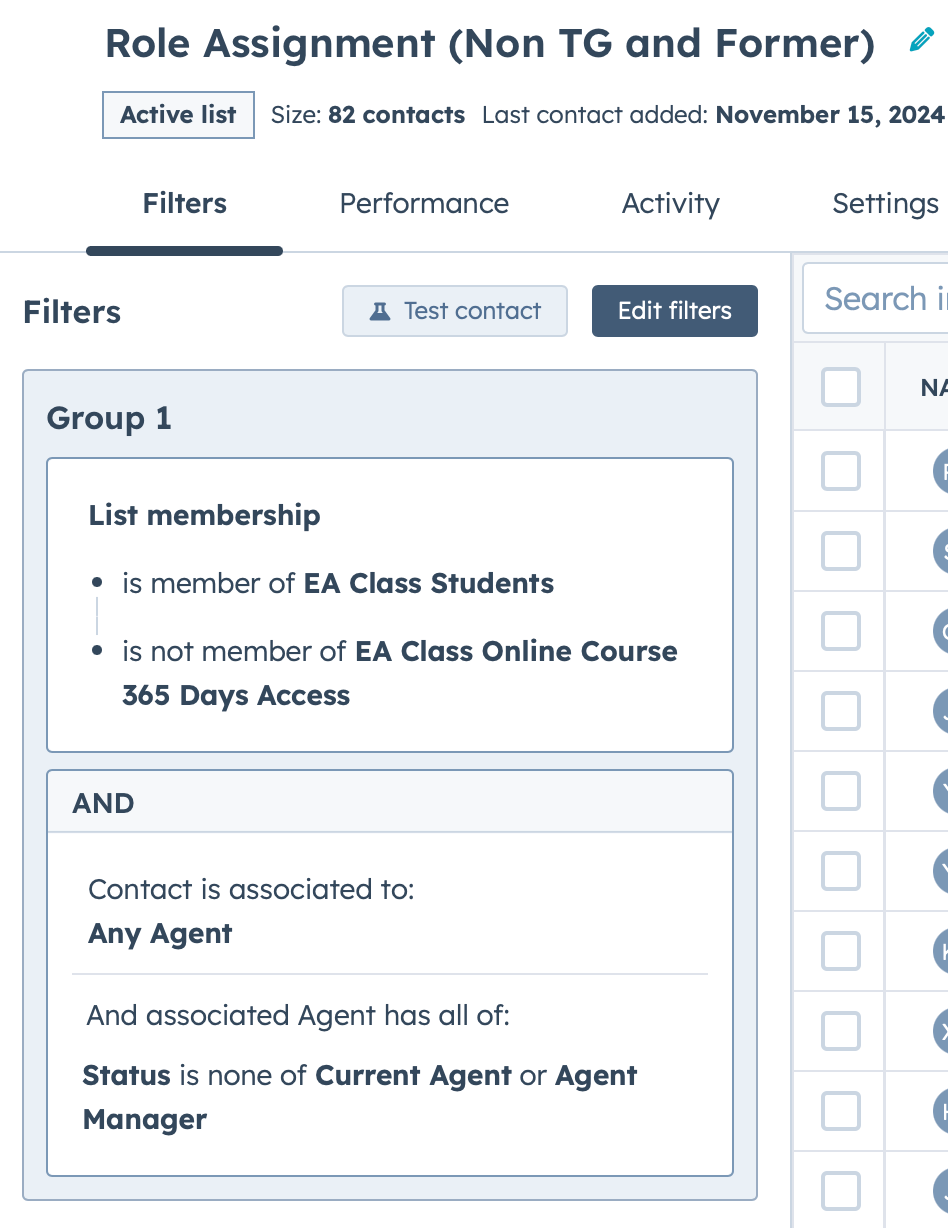The width and height of the screenshot is (948, 1228).
Task: Click the AND filter block header
Action: tap(390, 804)
